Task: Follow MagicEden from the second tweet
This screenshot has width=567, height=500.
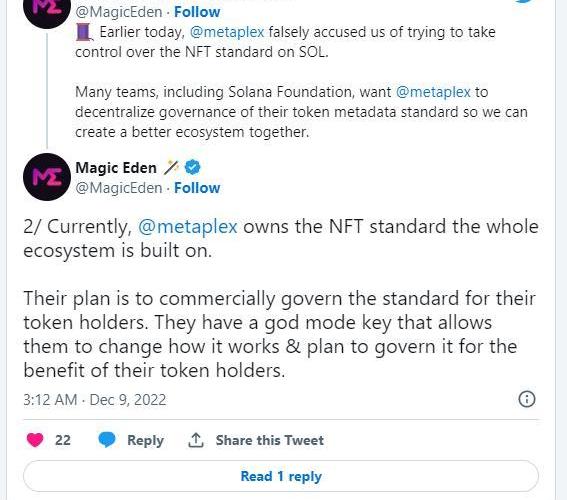Action: 197,188
